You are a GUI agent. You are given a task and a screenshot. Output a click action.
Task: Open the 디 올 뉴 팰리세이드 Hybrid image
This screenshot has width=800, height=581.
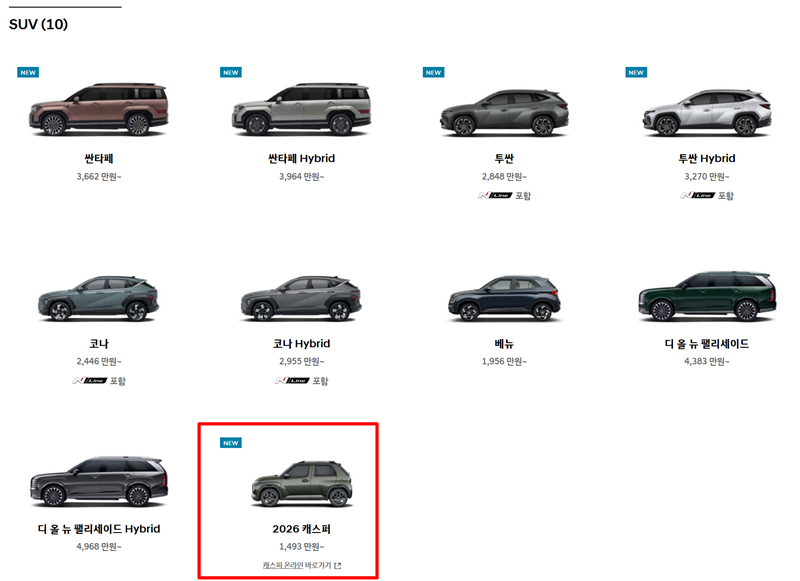tap(98, 482)
